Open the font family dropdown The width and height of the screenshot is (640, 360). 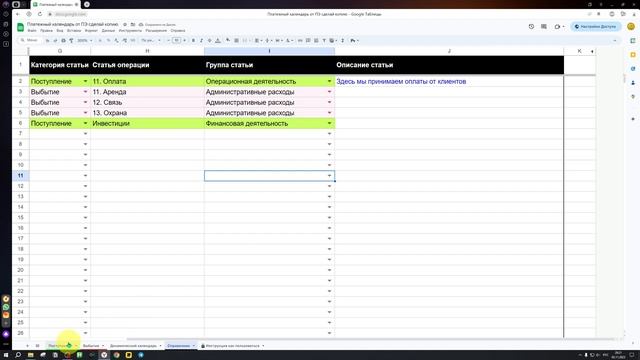pyautogui.click(x=151, y=40)
